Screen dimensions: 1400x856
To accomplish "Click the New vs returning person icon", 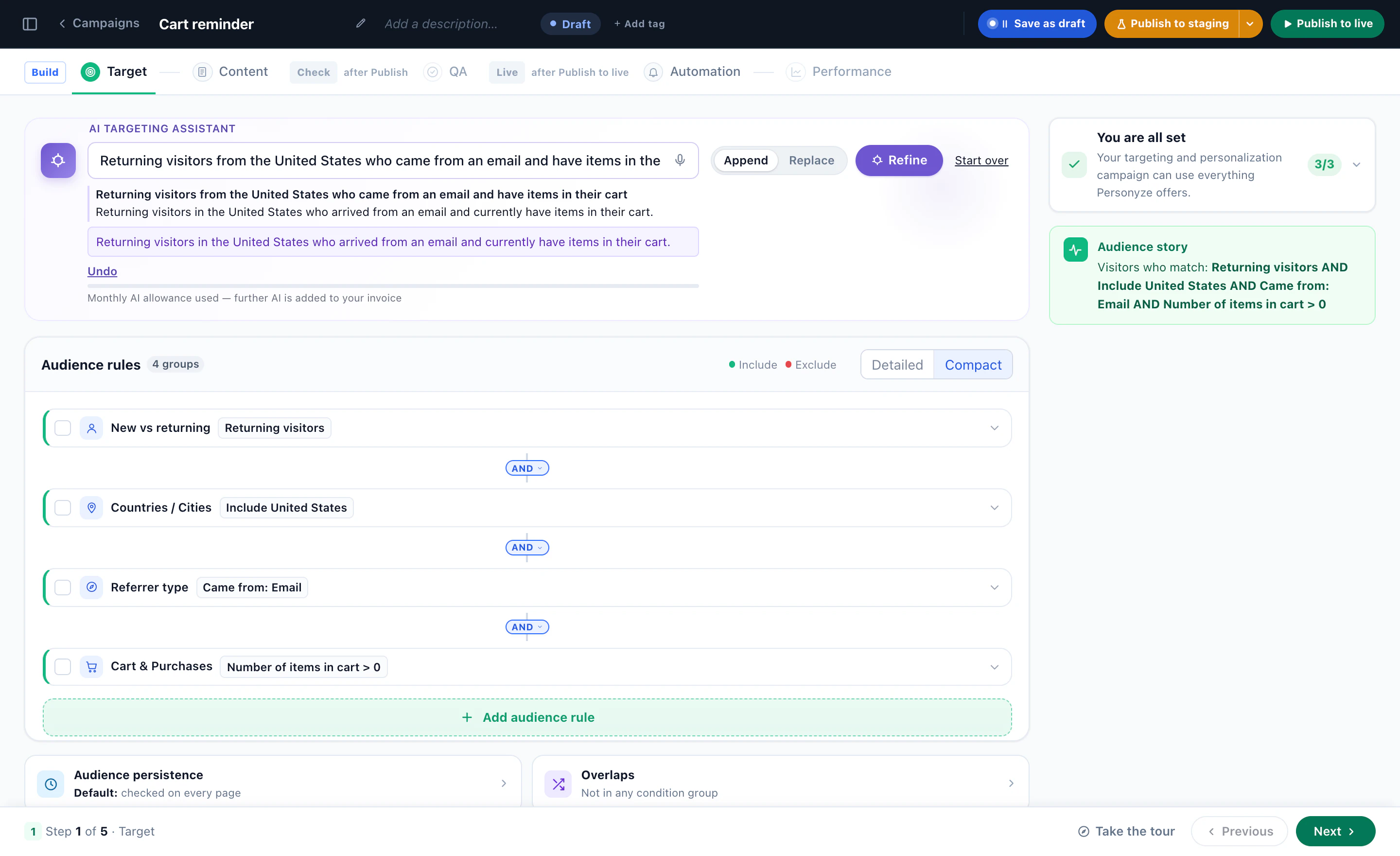I will click(x=91, y=428).
